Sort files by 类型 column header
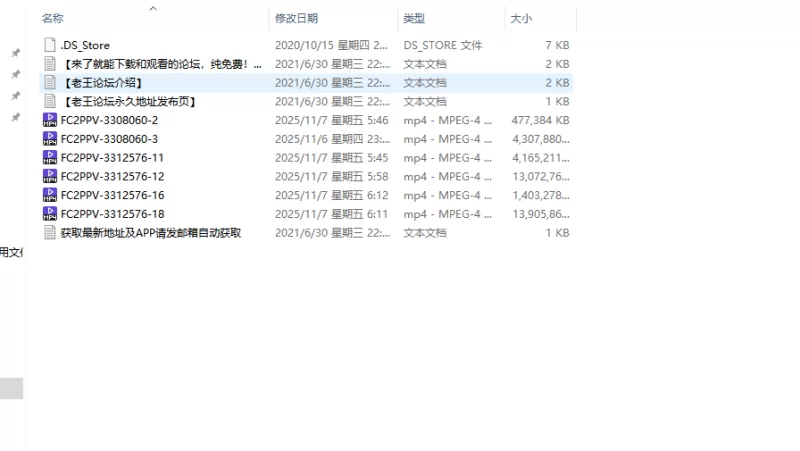Image resolution: width=800 pixels, height=451 pixels. pos(414,18)
